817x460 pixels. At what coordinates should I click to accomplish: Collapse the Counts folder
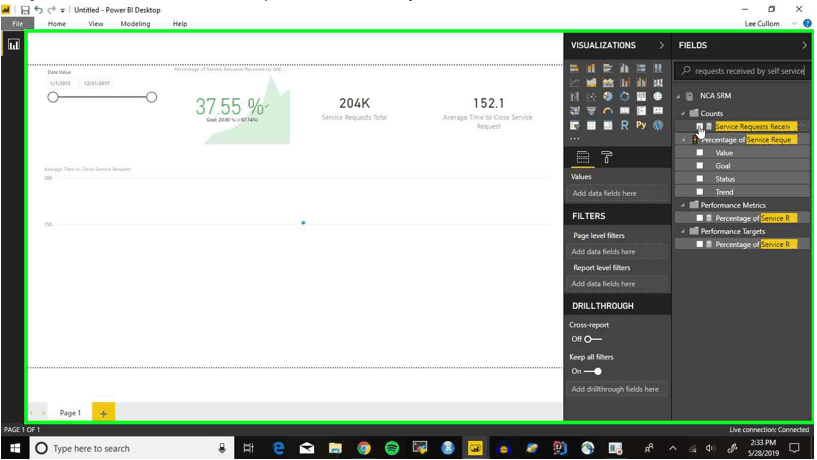[x=683, y=114]
